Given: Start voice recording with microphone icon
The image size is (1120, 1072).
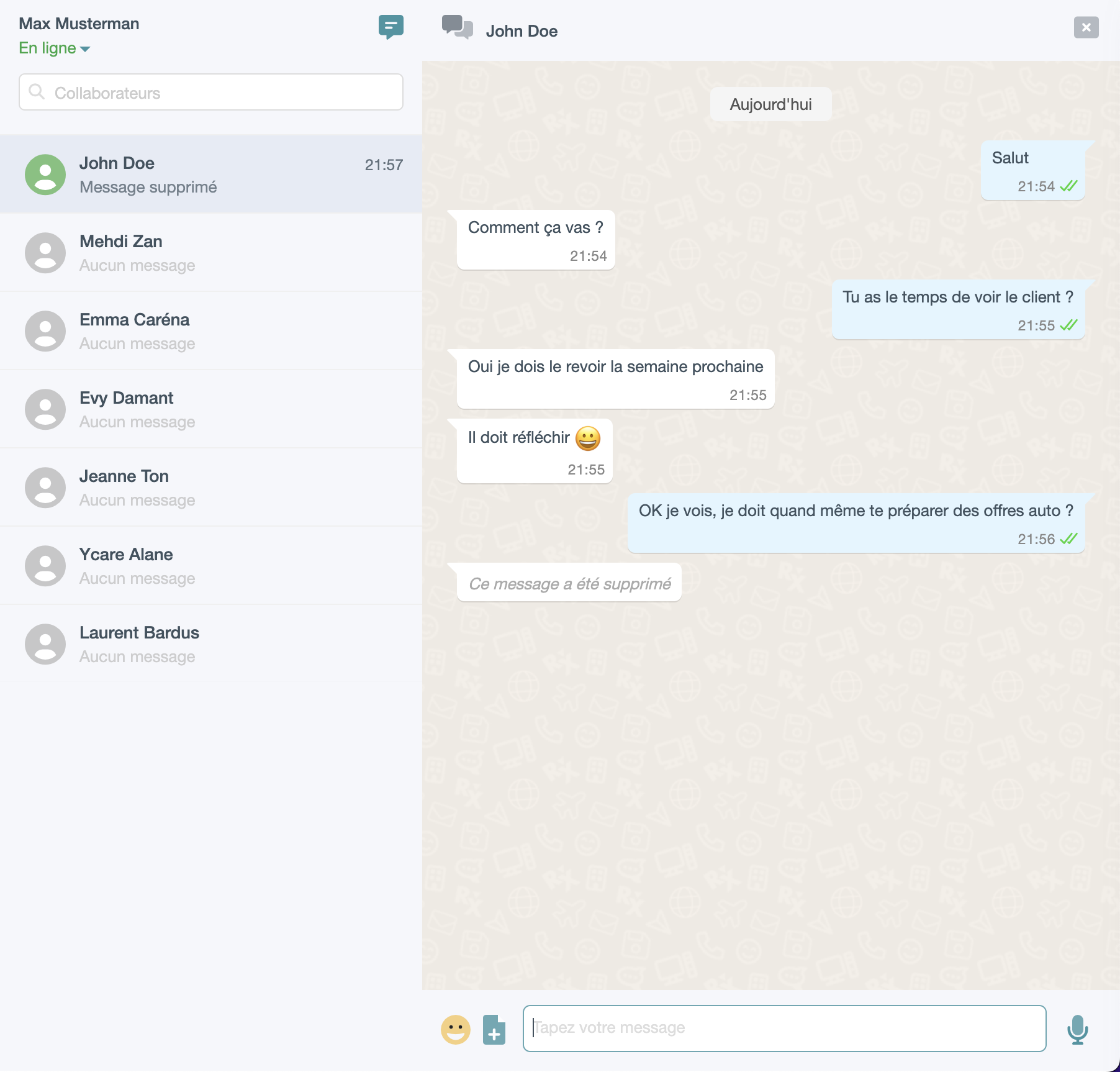Looking at the screenshot, I should point(1077,1029).
